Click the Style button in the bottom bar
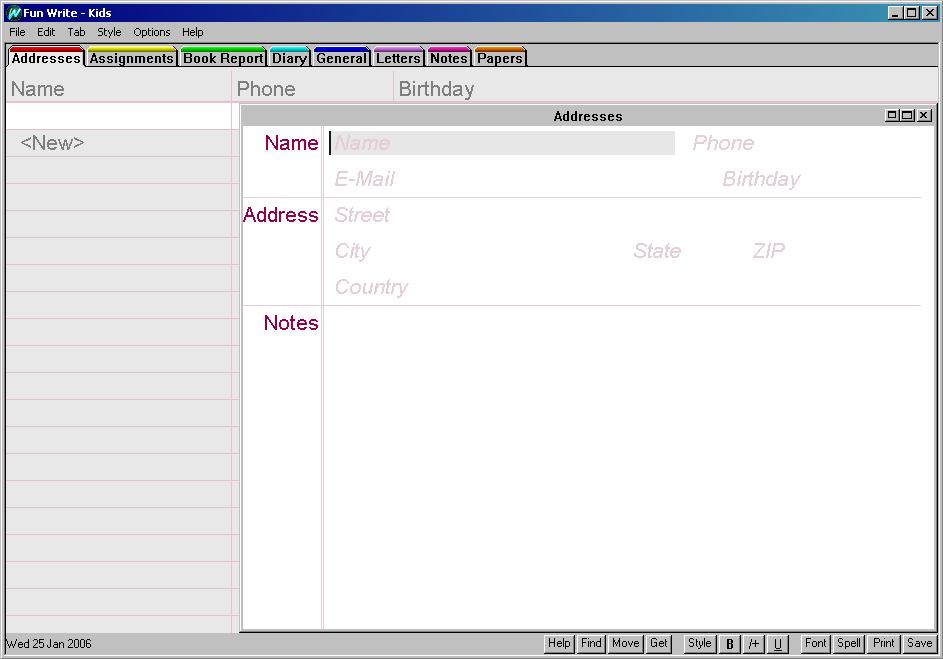943x659 pixels. (699, 643)
